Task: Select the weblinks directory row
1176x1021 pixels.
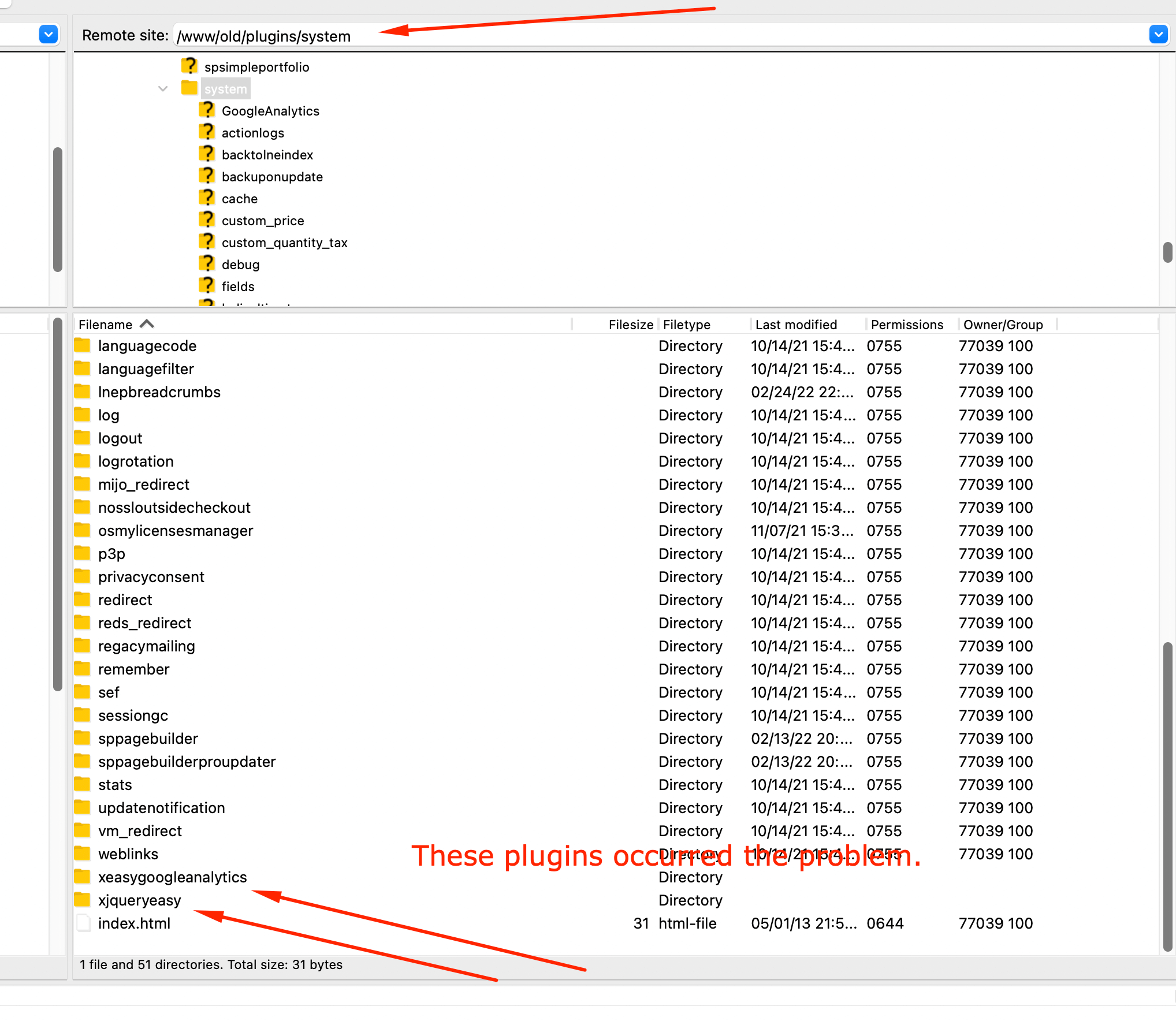Action: click(x=128, y=854)
